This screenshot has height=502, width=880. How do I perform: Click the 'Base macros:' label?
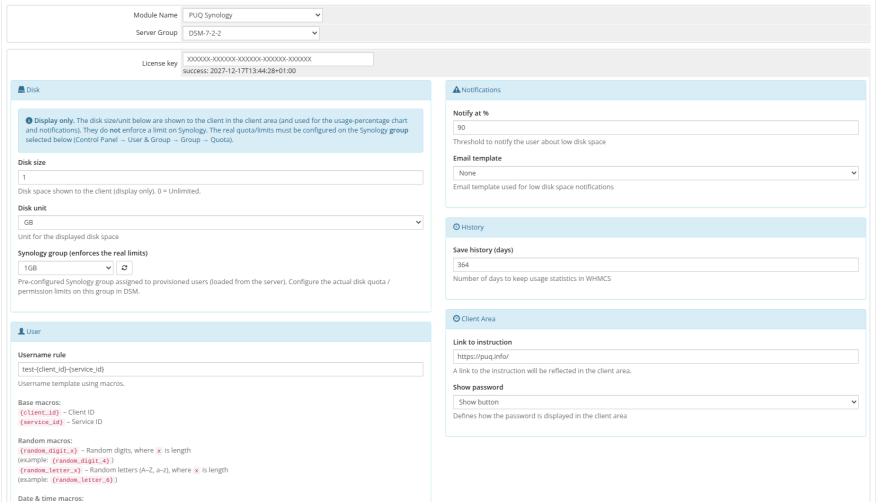pos(39,403)
